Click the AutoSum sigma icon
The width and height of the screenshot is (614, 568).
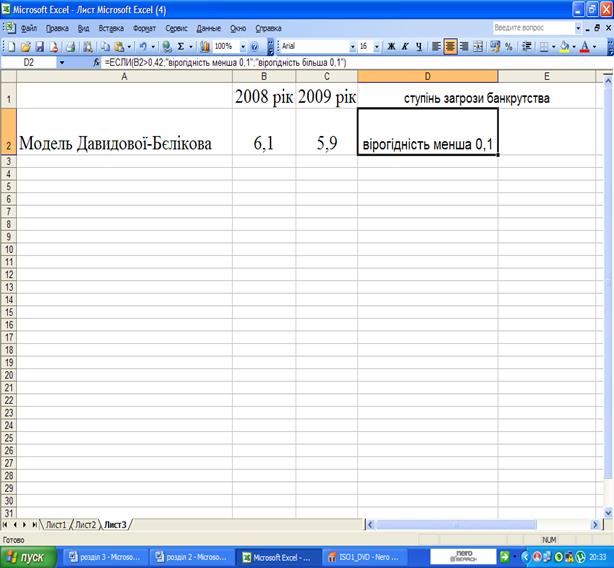coord(180,46)
